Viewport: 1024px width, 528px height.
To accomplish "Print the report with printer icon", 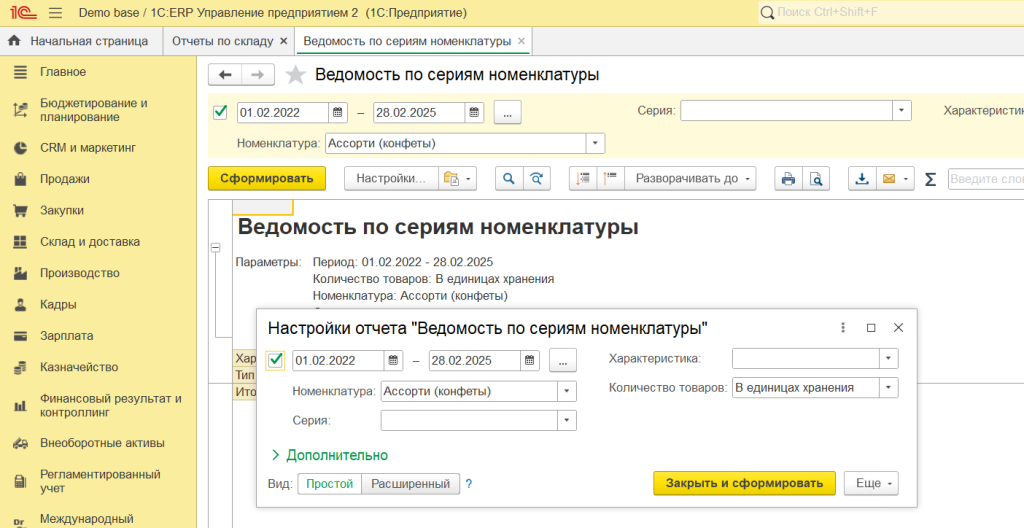I will [x=788, y=178].
